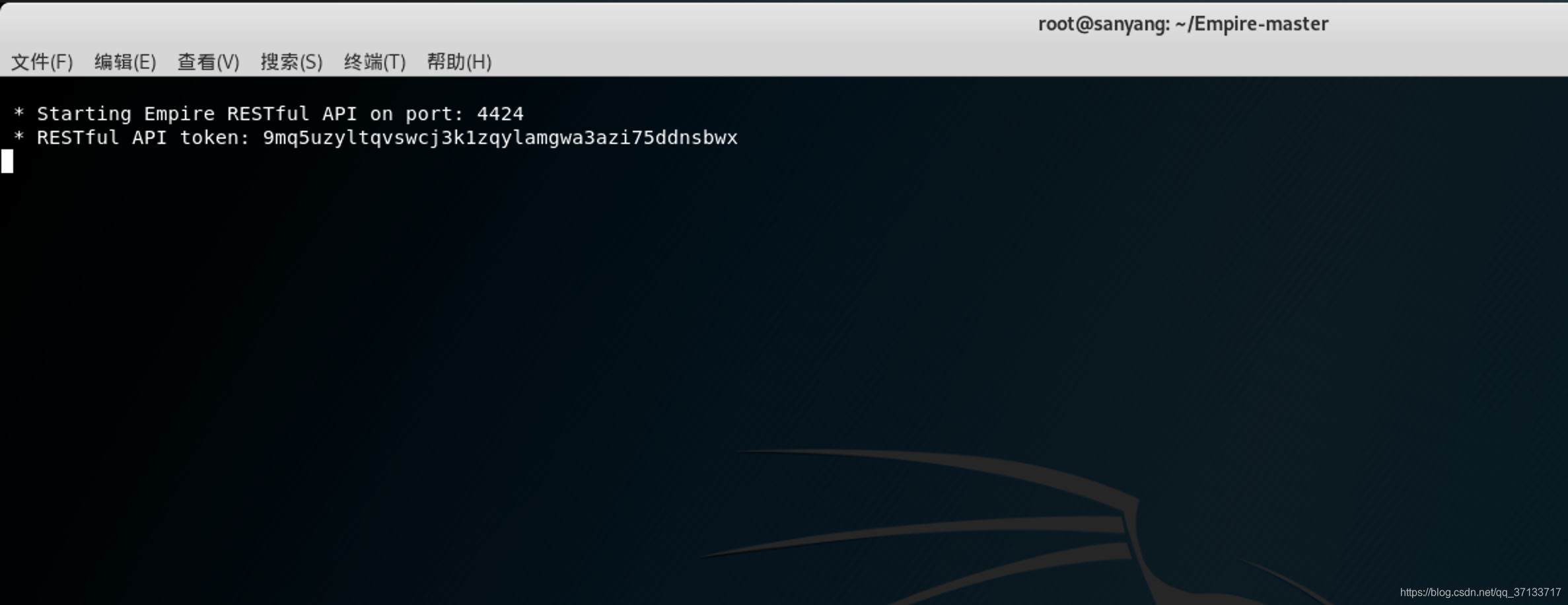Open the 文件(F) menu

coord(42,62)
